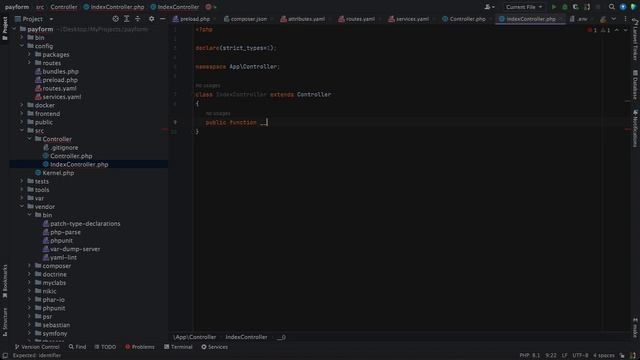Open the profiler icon next to coverage
The image size is (640, 360).
point(587,7)
